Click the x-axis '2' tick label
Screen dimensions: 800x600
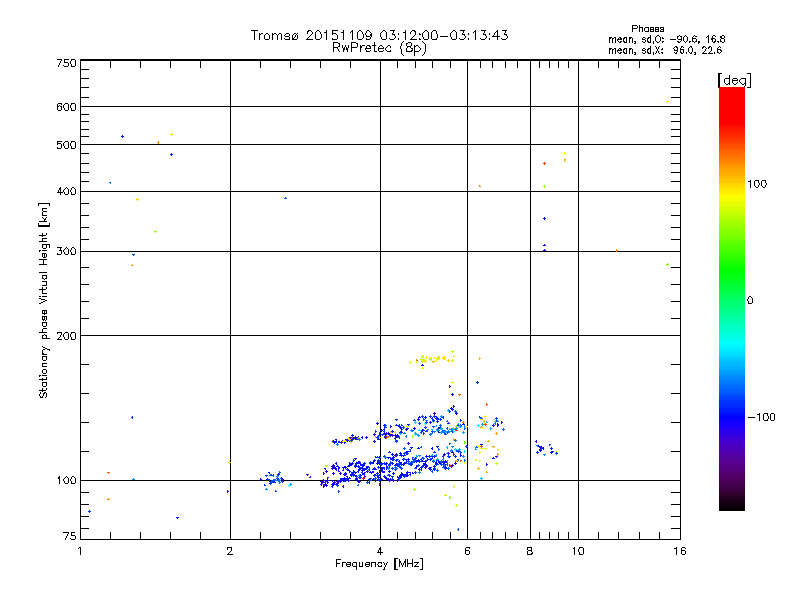click(230, 551)
